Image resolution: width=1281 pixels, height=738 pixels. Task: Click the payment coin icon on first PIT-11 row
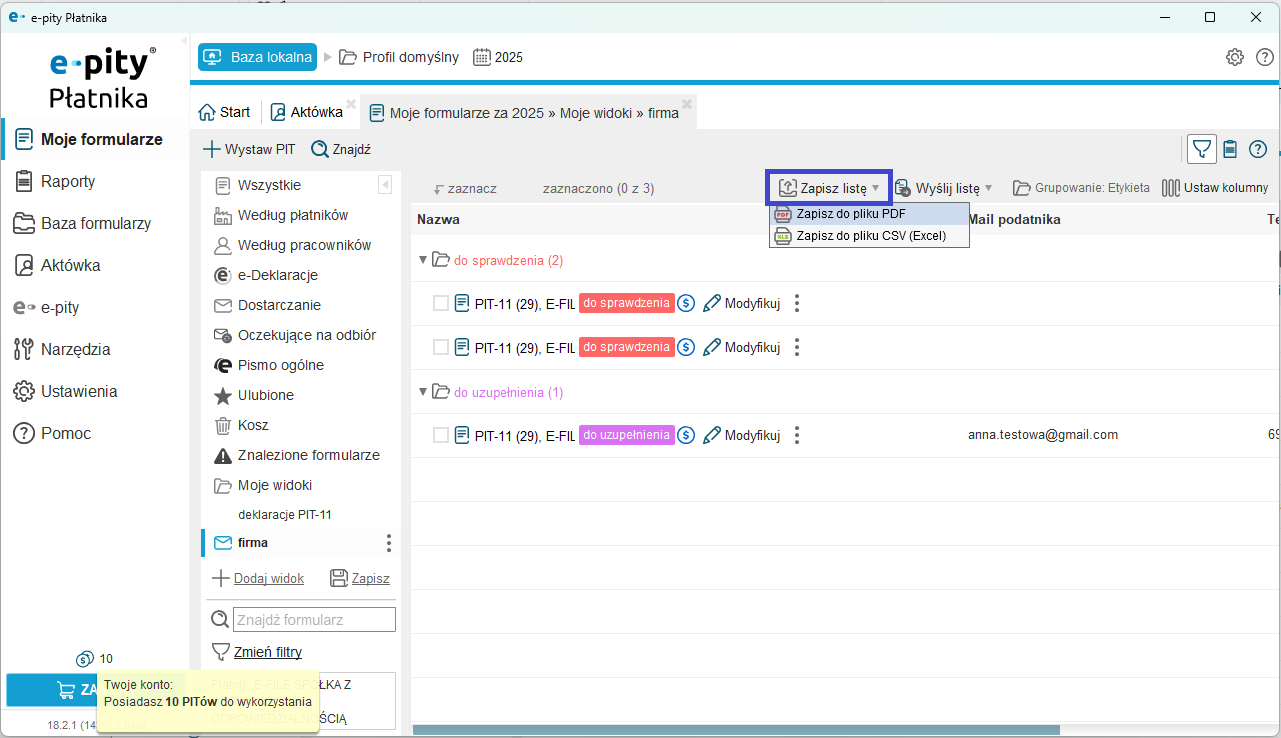point(686,303)
